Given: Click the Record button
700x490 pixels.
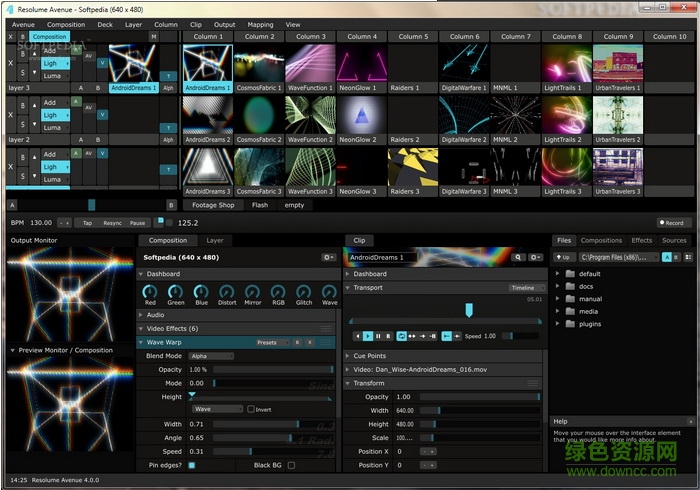Looking at the screenshot, I should pyautogui.click(x=673, y=223).
